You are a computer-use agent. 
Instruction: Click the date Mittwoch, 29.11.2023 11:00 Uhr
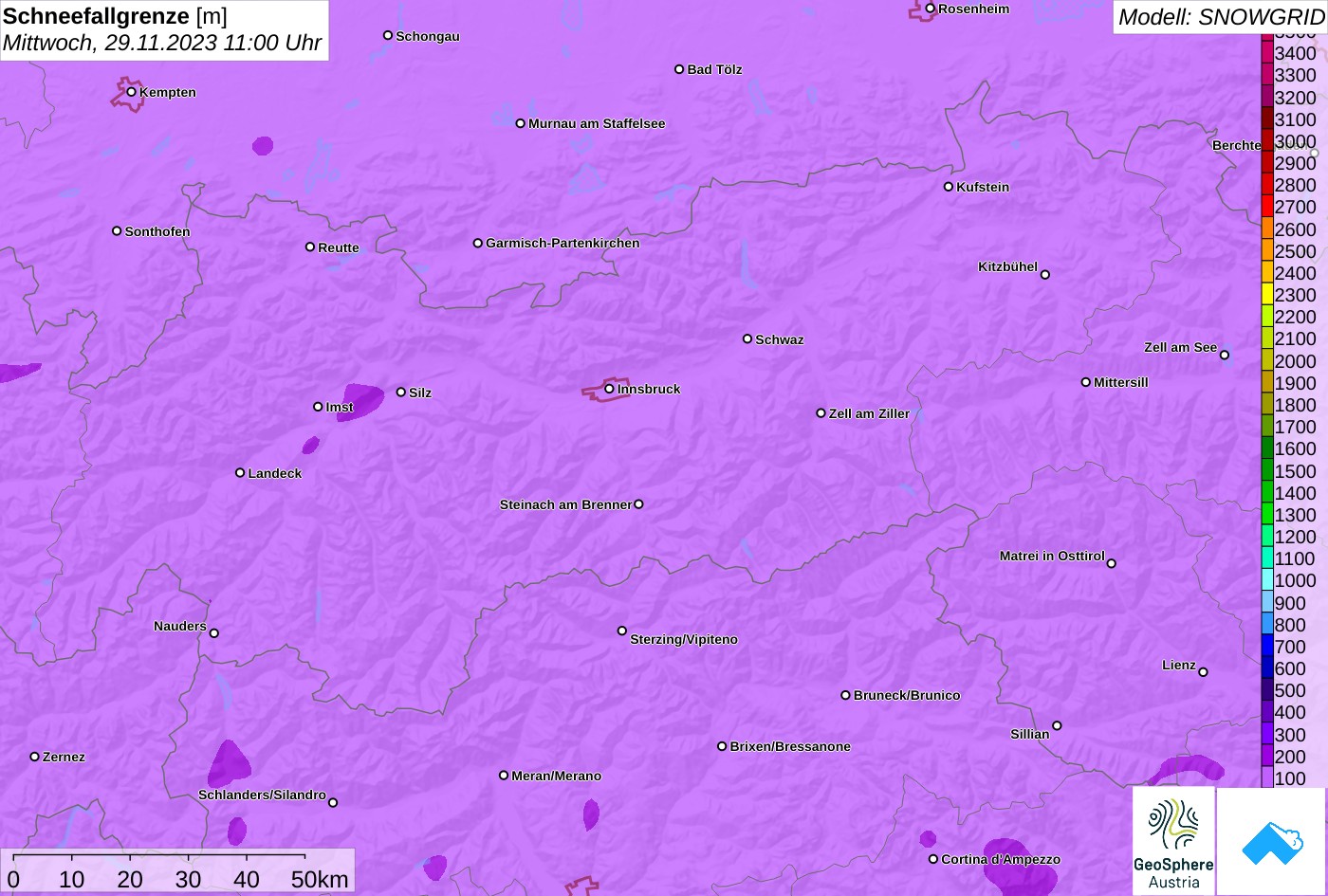162,44
